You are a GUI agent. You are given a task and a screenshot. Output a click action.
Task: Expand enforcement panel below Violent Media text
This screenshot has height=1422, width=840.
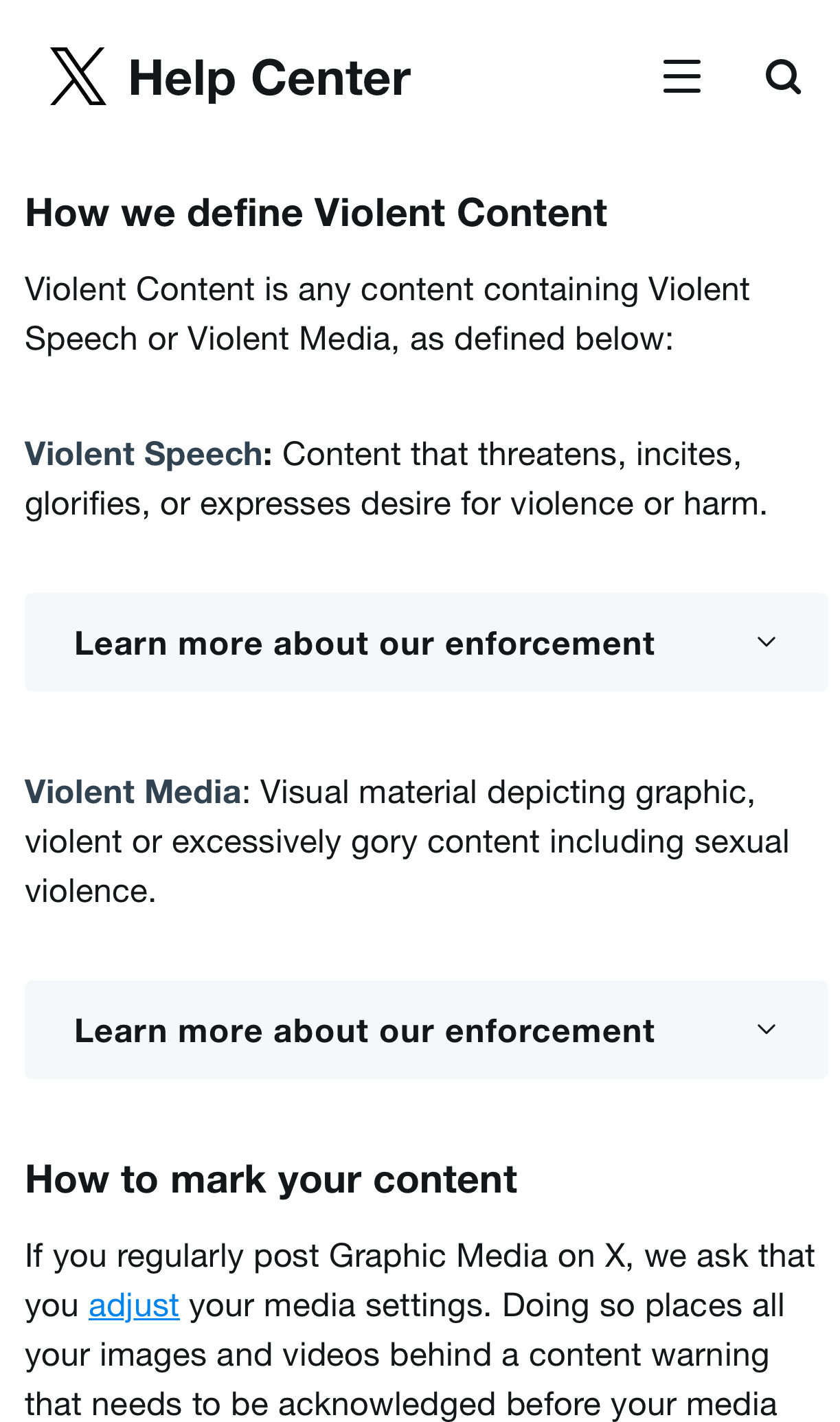pyautogui.click(x=364, y=1031)
